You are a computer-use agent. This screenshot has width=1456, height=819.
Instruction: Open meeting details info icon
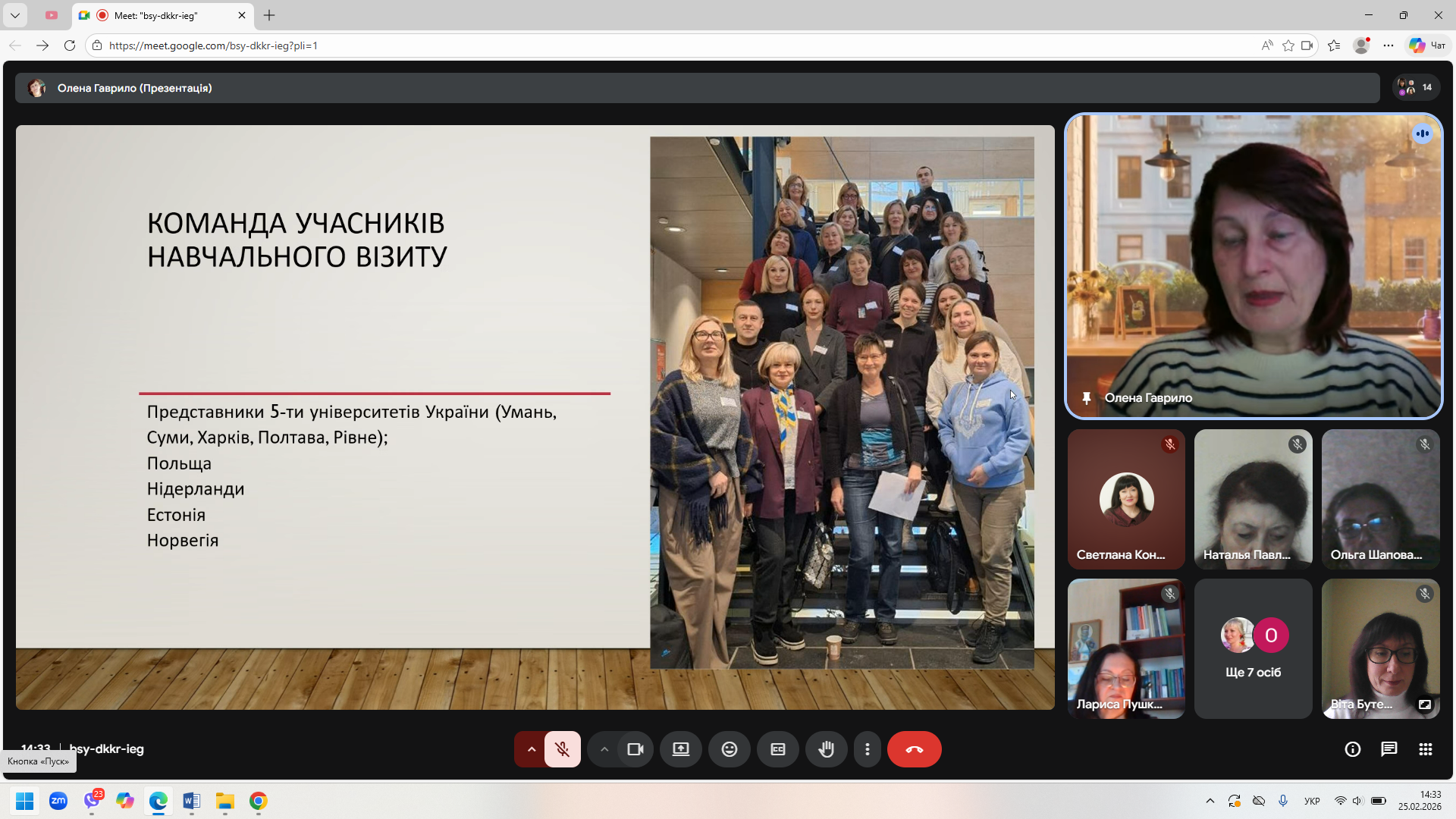click(1352, 749)
